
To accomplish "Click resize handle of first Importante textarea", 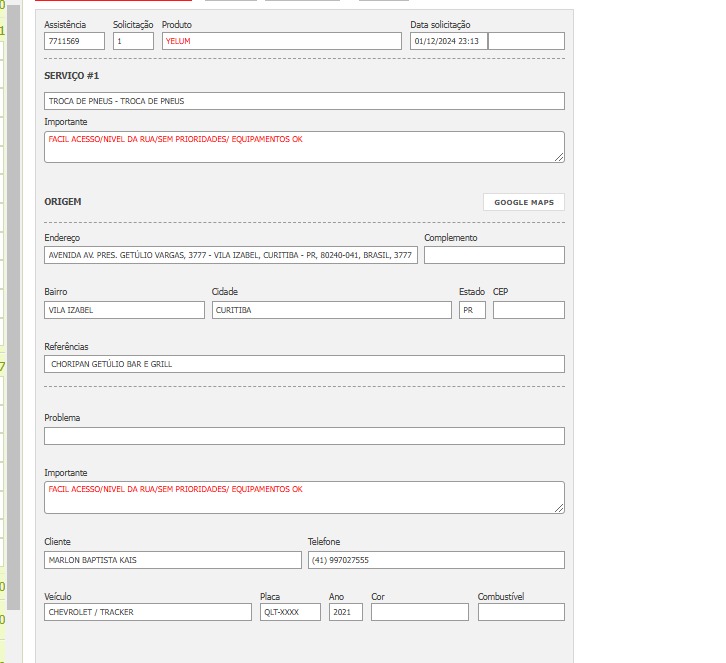I will [x=560, y=157].
